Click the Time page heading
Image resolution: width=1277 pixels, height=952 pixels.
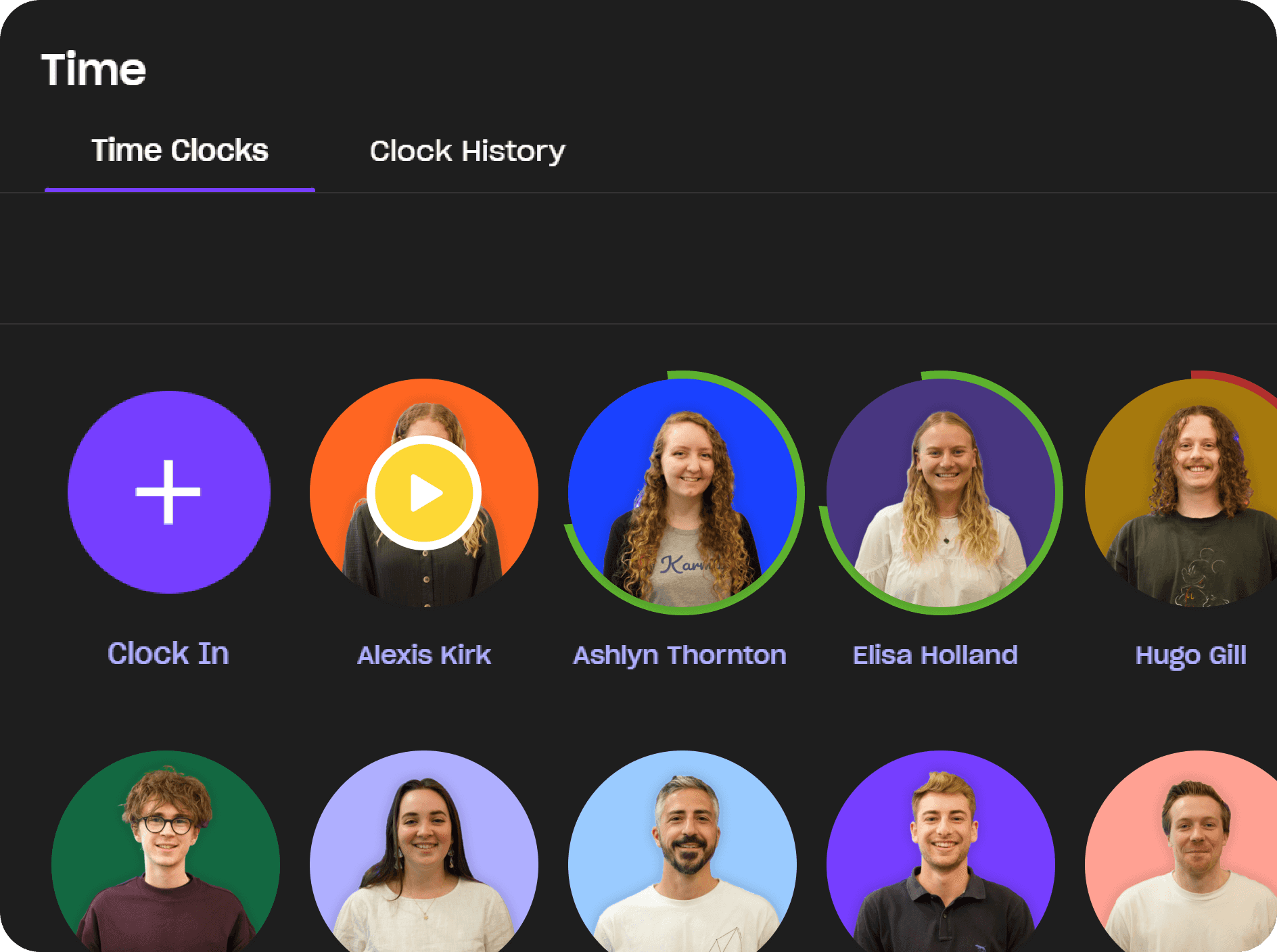click(x=94, y=68)
